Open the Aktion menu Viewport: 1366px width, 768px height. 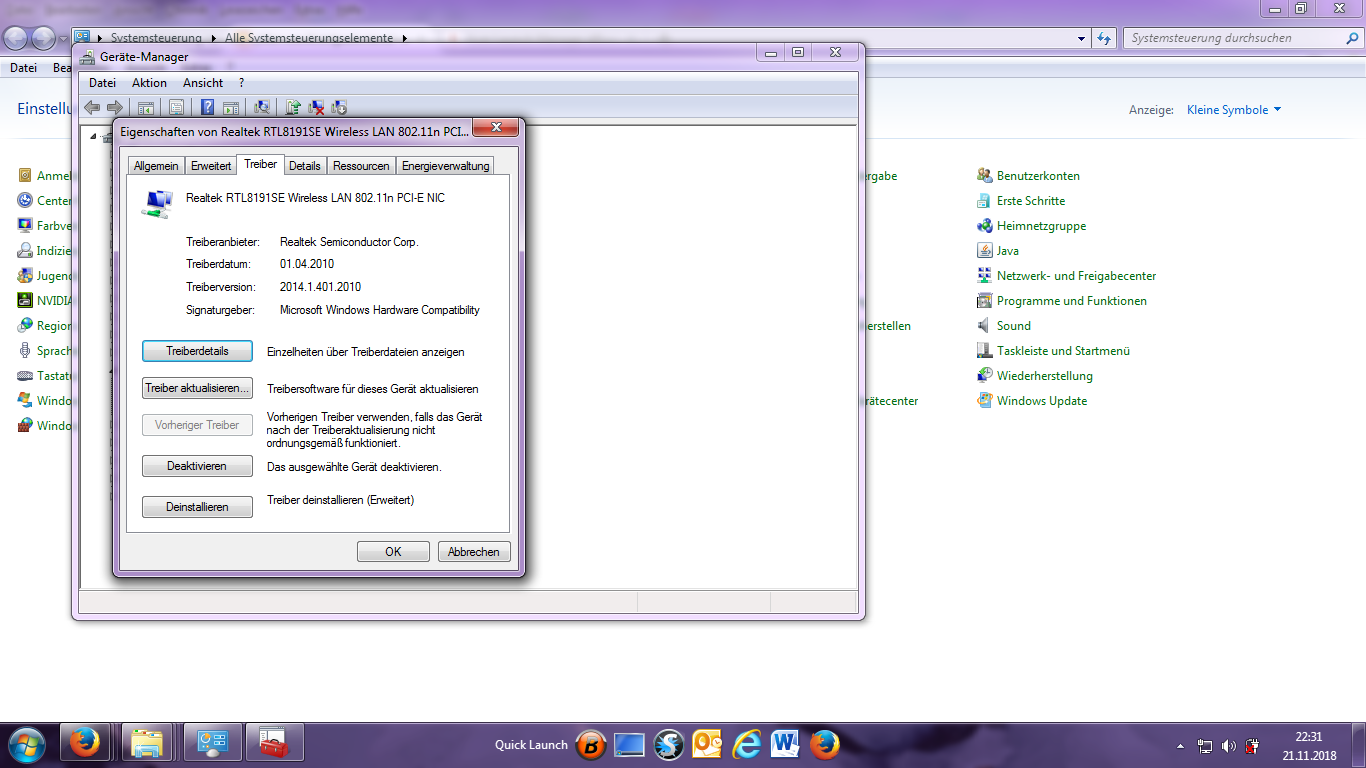(149, 83)
